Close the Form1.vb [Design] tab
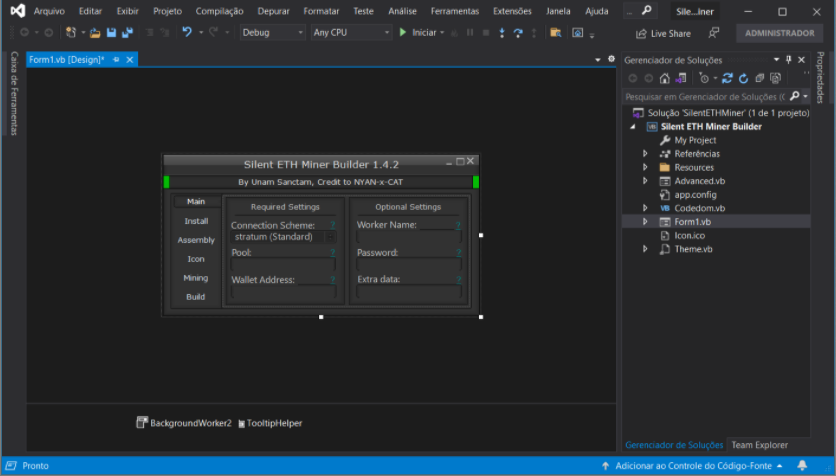This screenshot has height=476, width=836. click(x=130, y=60)
